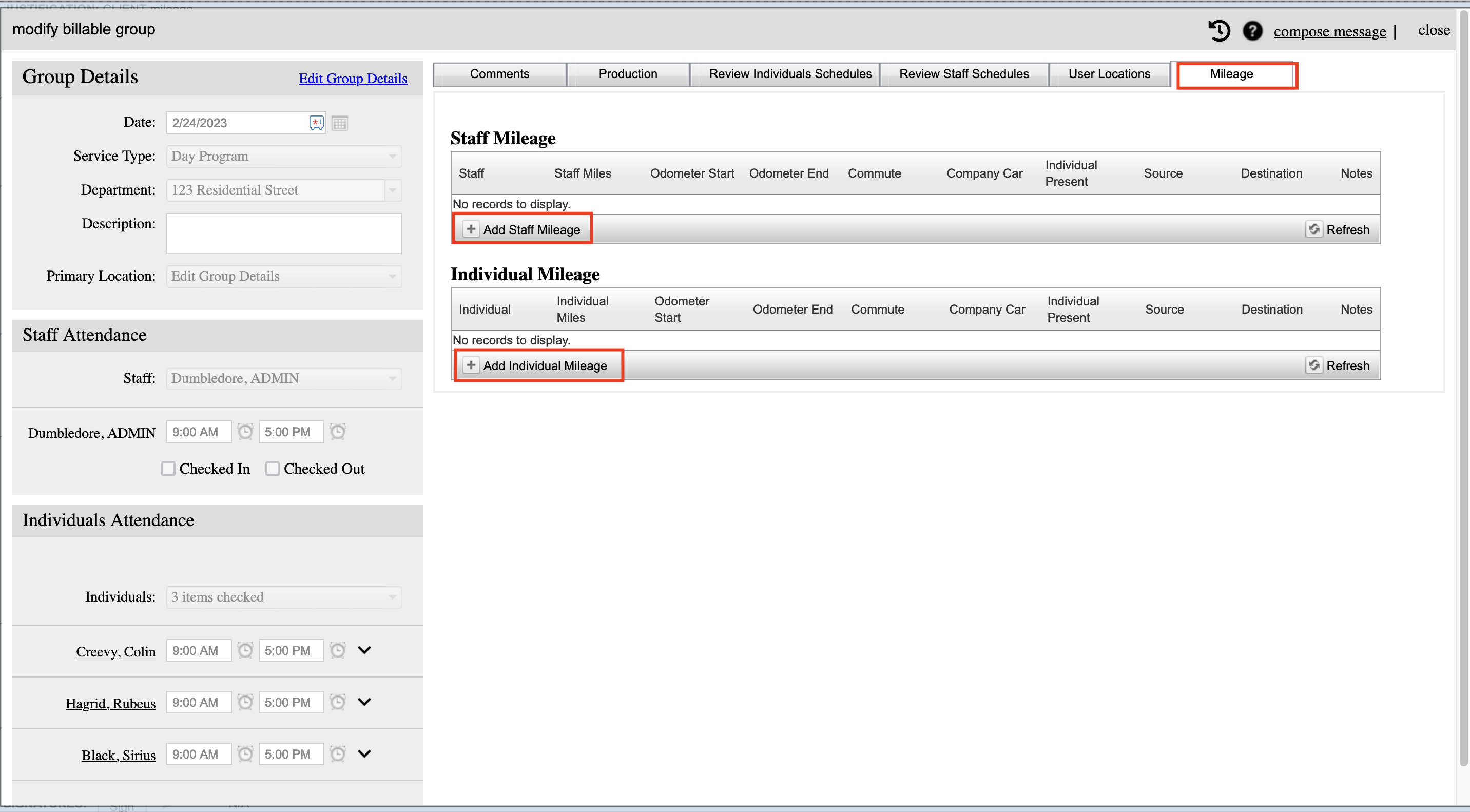Click Hagrid end time 5:00 PM field
The image size is (1470, 812).
291,703
